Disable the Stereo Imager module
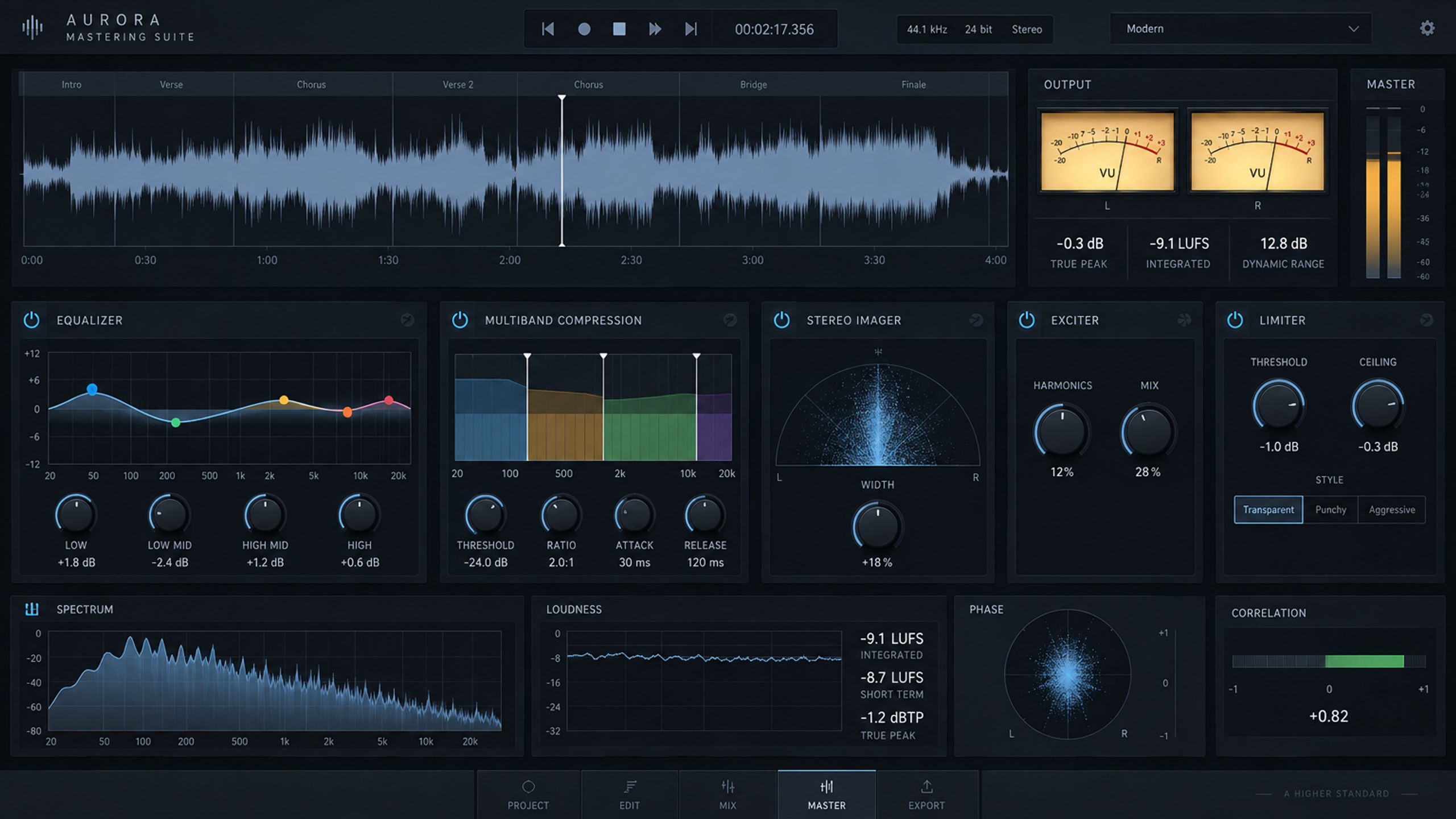 click(782, 320)
